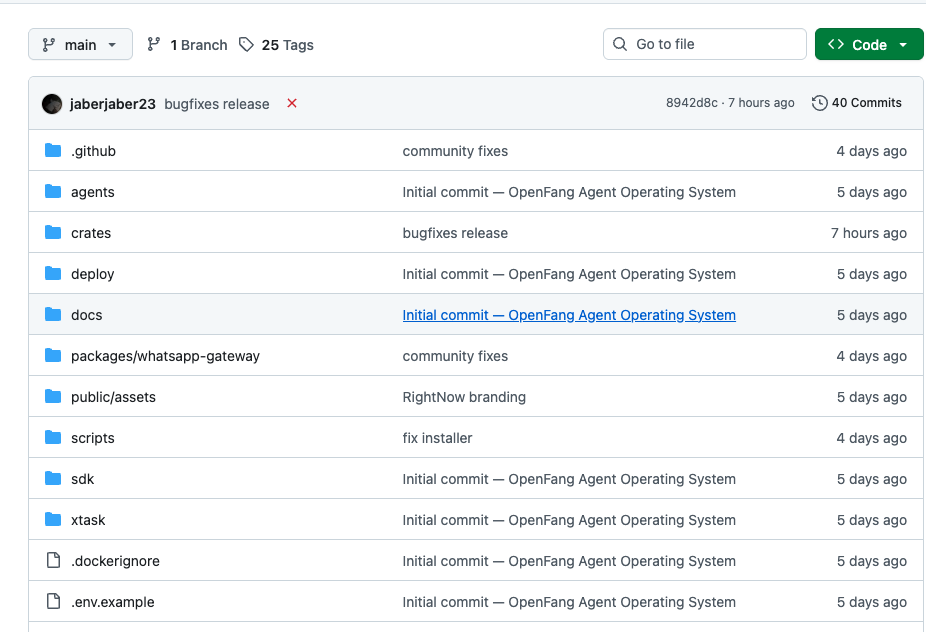Viewport: 926px width, 632px height.
Task: Open the "bugfixes release" commit
Action: 219,103
